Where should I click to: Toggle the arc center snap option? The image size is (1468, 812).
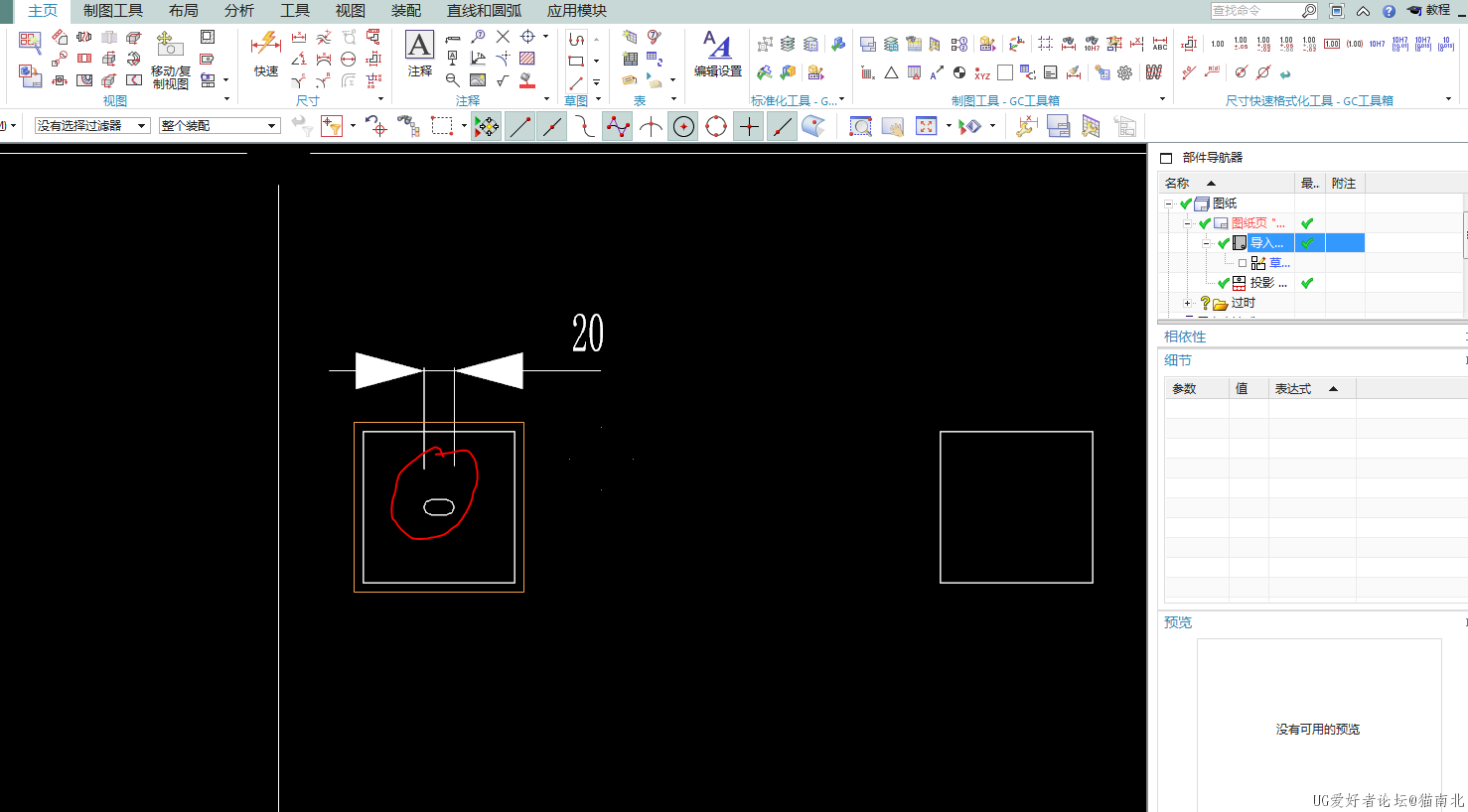pyautogui.click(x=683, y=126)
